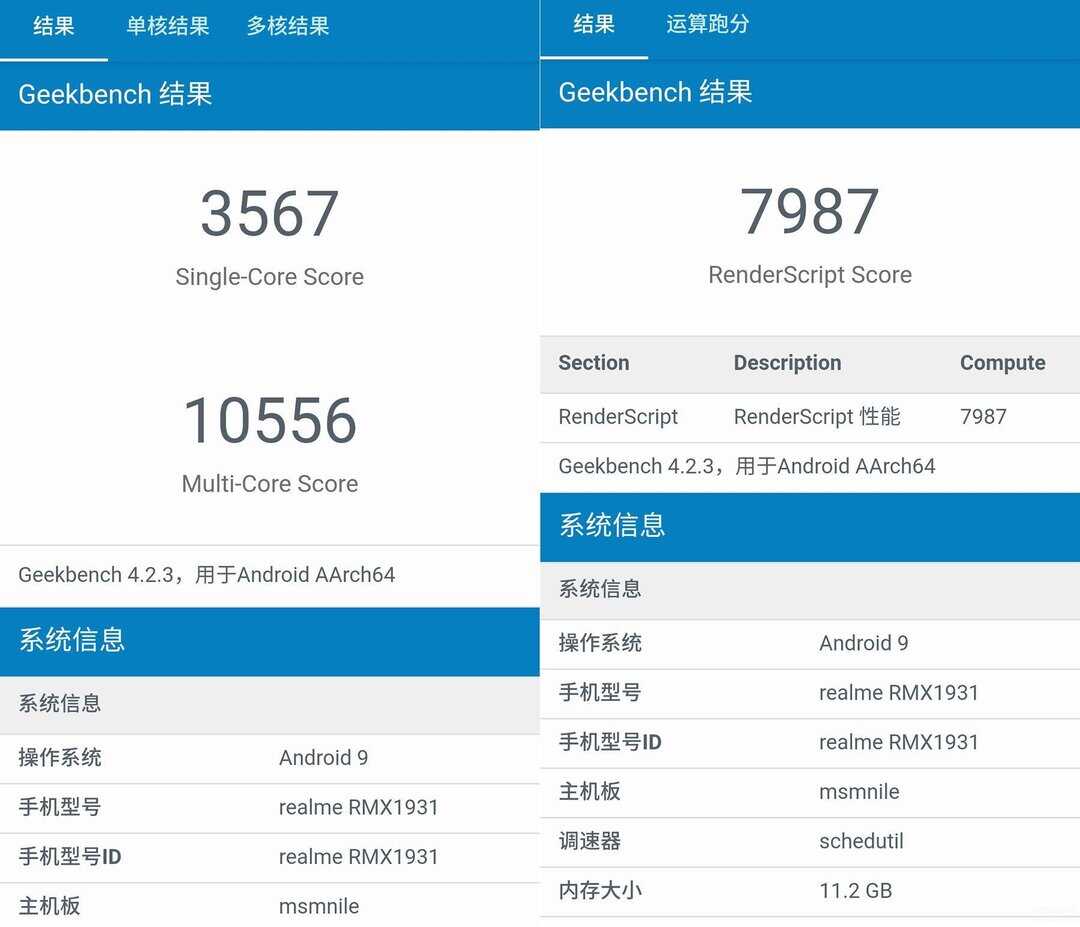Image resolution: width=1080 pixels, height=927 pixels.
Task: Switch to the 单核结果 tab
Action: 167,26
